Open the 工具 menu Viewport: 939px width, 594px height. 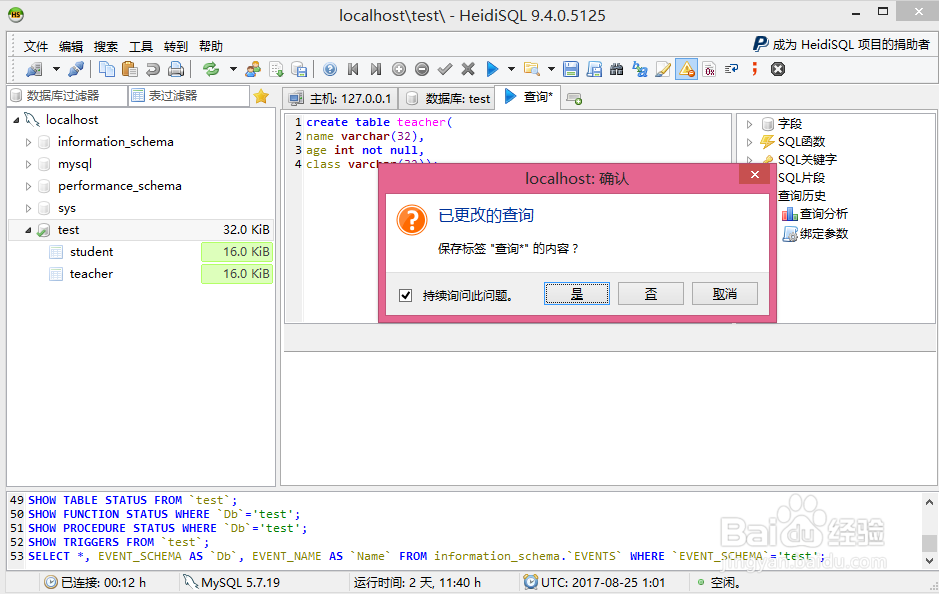pyautogui.click(x=141, y=46)
